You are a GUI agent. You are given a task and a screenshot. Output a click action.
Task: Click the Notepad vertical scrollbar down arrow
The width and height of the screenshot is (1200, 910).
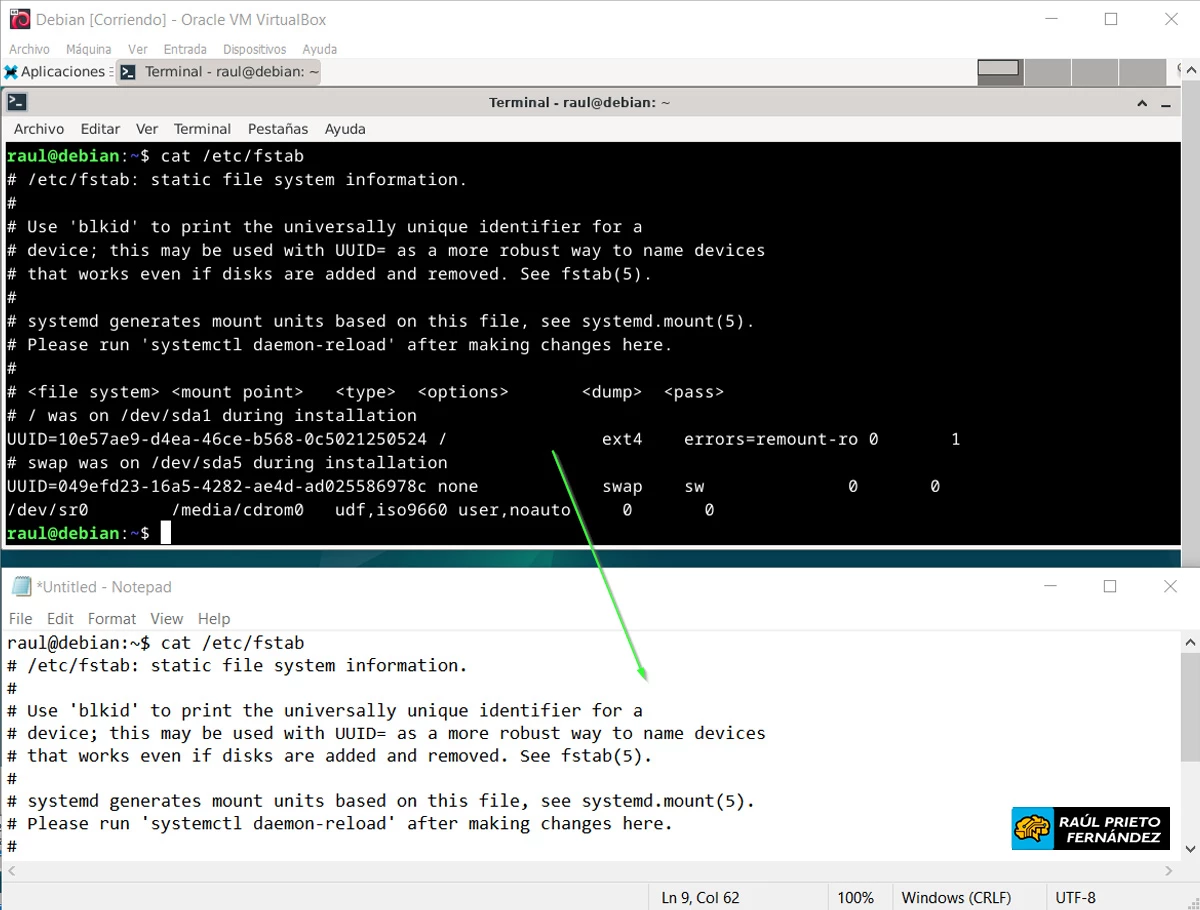(x=1190, y=848)
